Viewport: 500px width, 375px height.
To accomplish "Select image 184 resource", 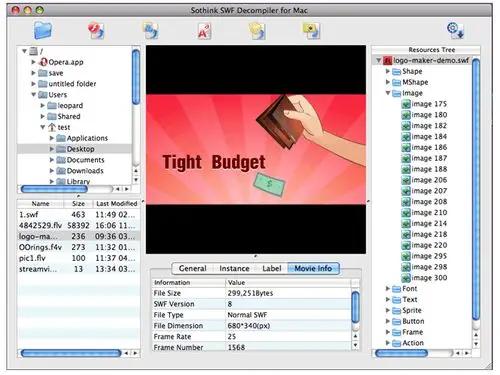I will click(424, 137).
